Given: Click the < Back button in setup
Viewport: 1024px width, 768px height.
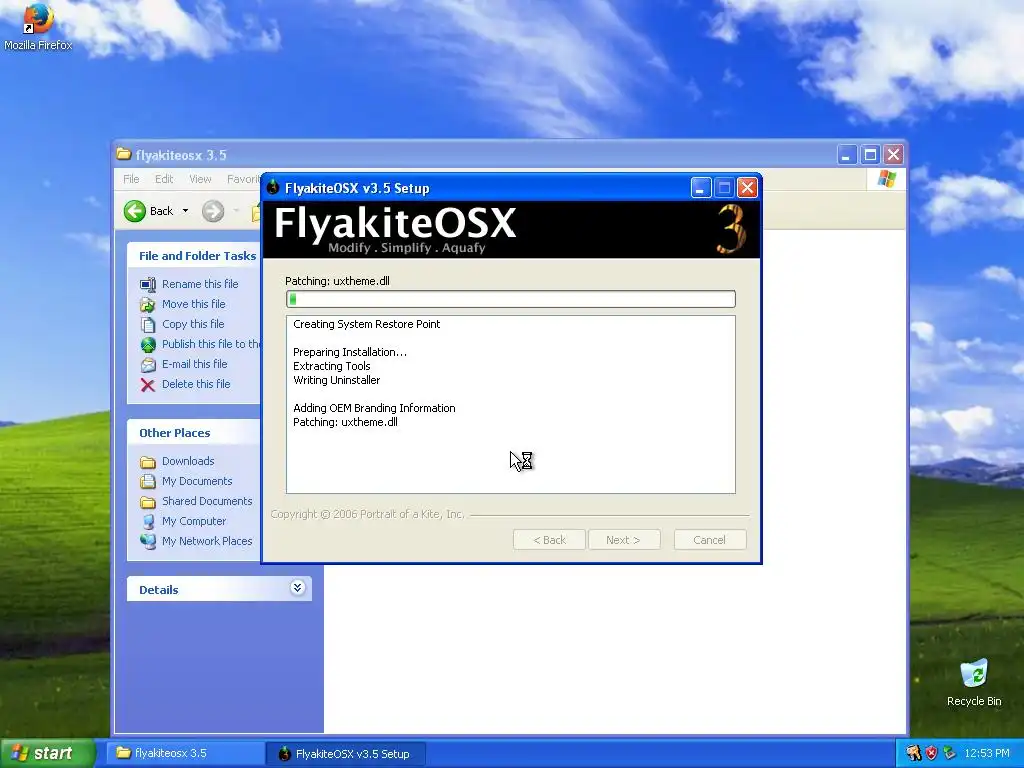Looking at the screenshot, I should click(x=549, y=540).
